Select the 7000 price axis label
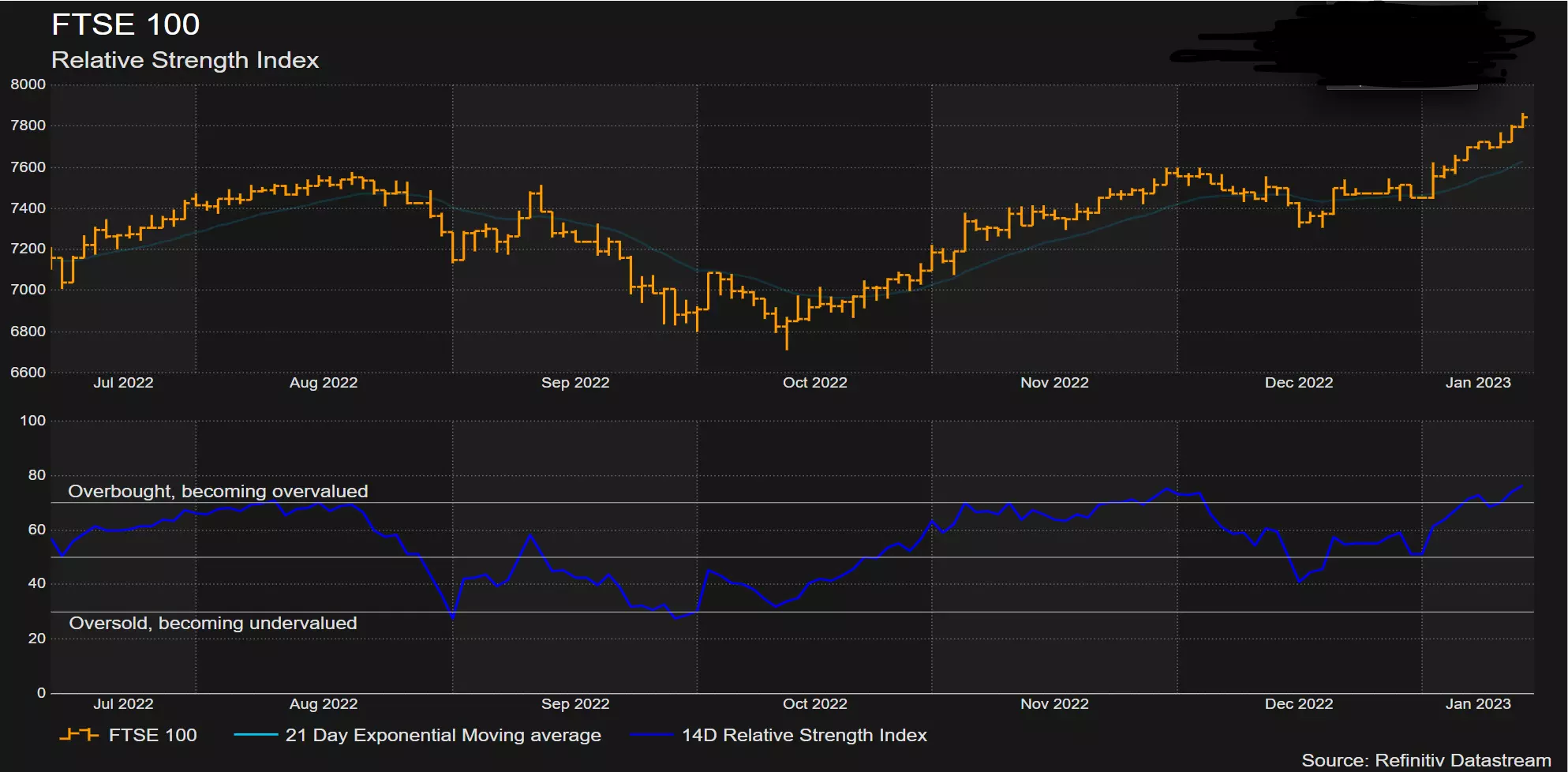The image size is (1568, 772). coord(28,290)
